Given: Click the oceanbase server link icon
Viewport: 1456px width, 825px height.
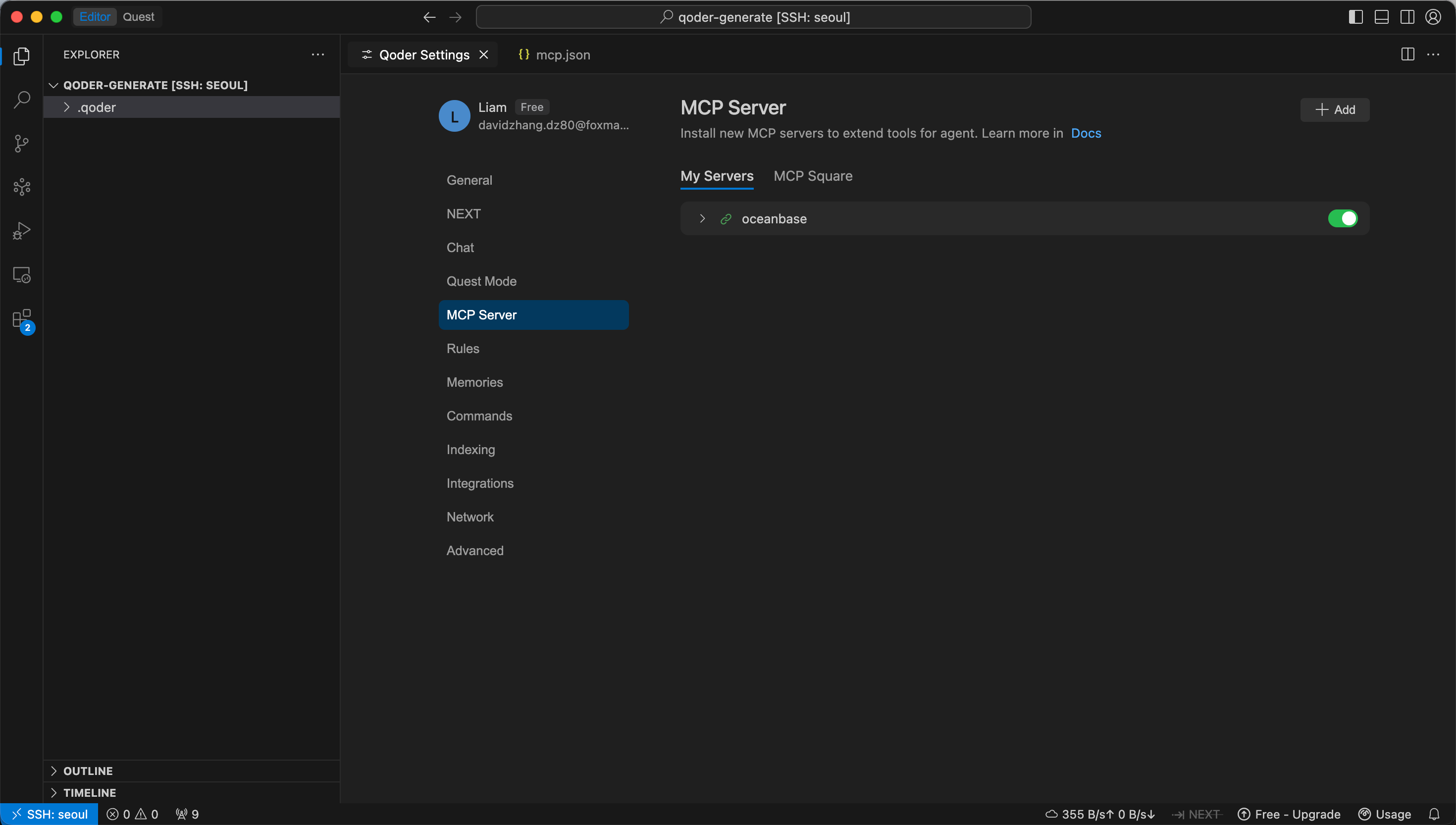Looking at the screenshot, I should point(726,219).
